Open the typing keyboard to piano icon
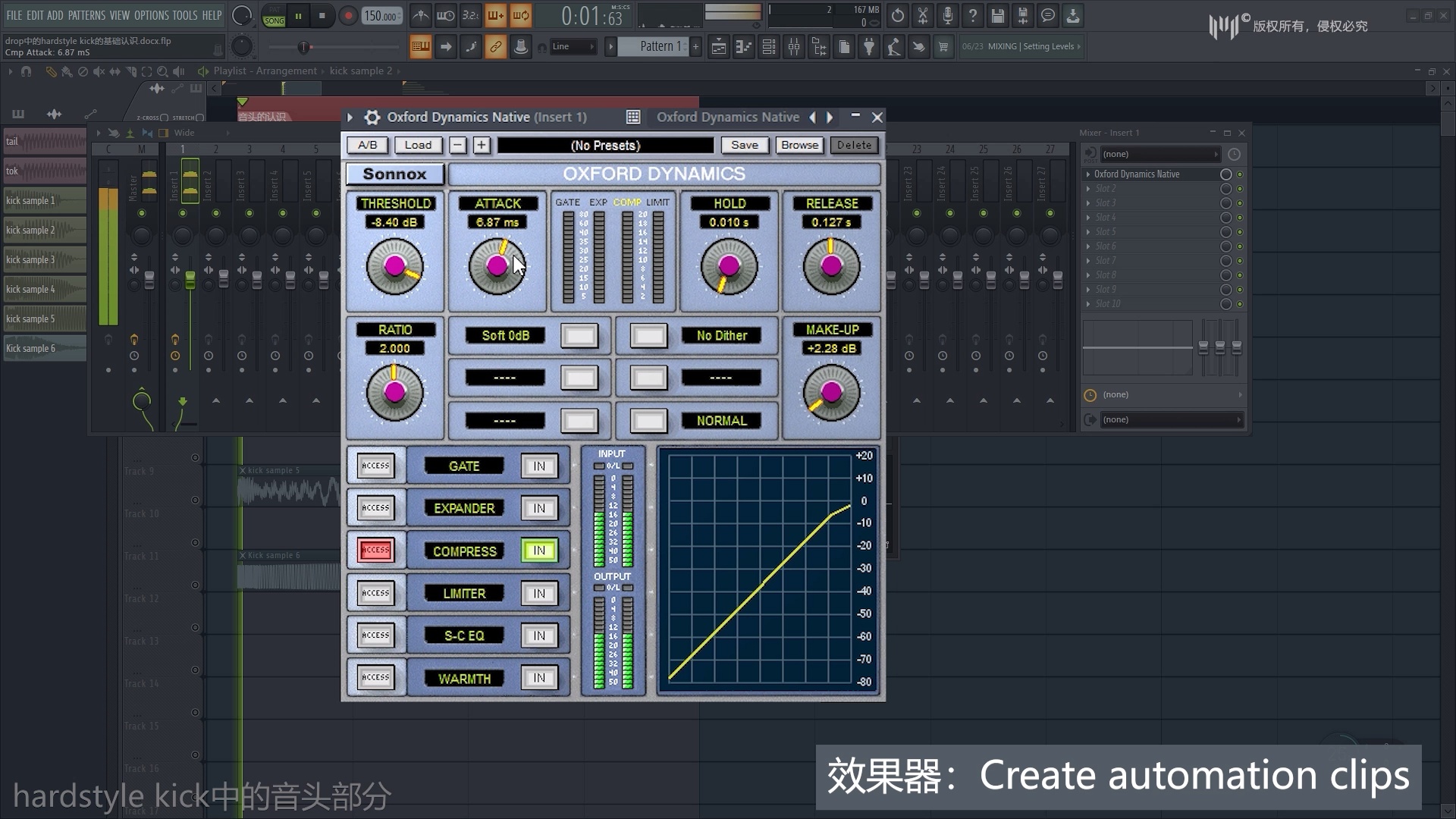 point(421,46)
